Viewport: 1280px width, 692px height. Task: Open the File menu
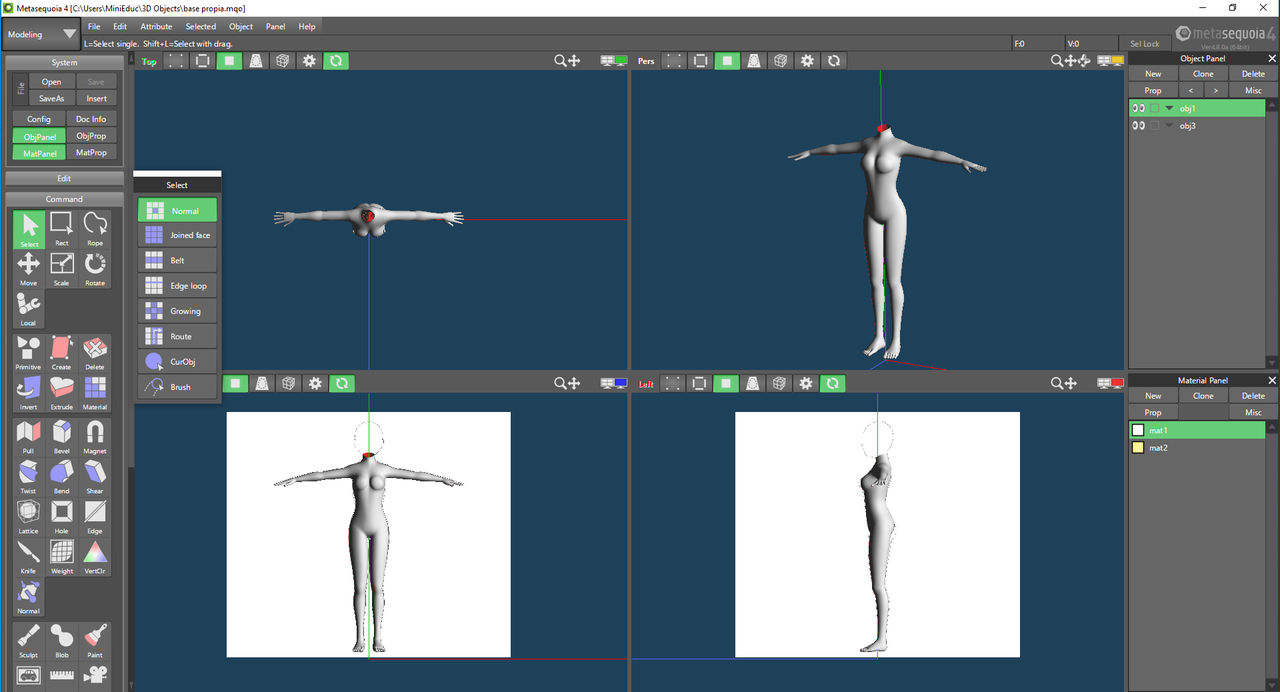pyautogui.click(x=94, y=27)
